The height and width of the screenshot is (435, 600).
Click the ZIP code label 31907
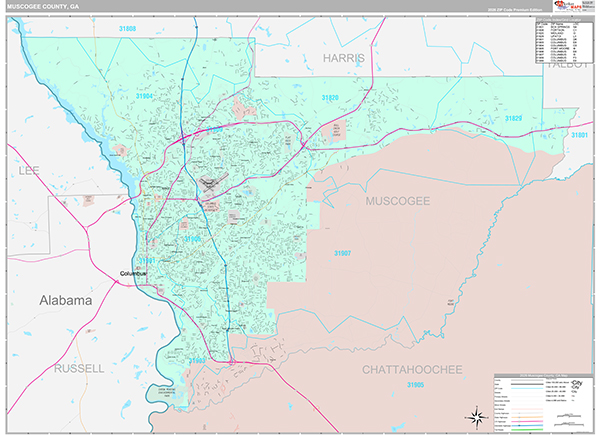(342, 253)
